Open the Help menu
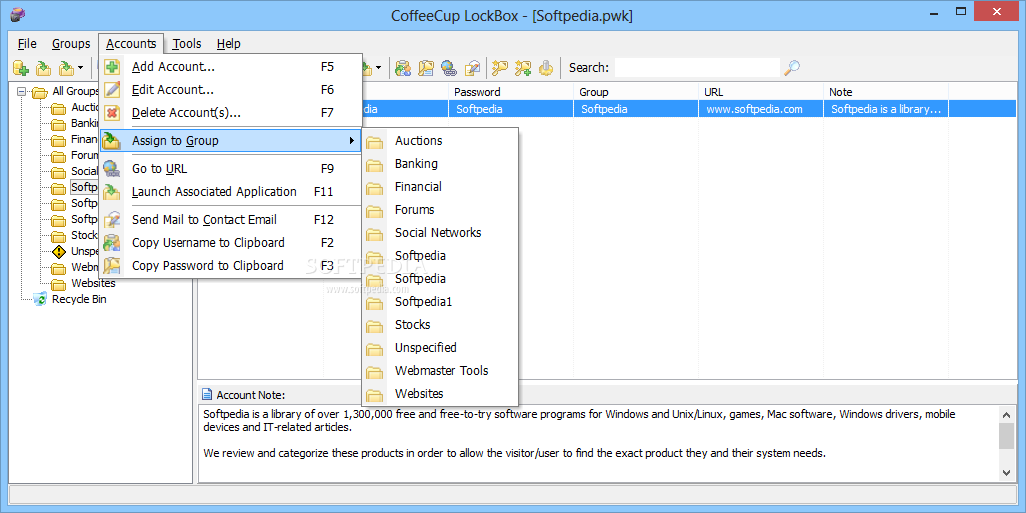Viewport: 1026px width, 513px height. pyautogui.click(x=228, y=44)
